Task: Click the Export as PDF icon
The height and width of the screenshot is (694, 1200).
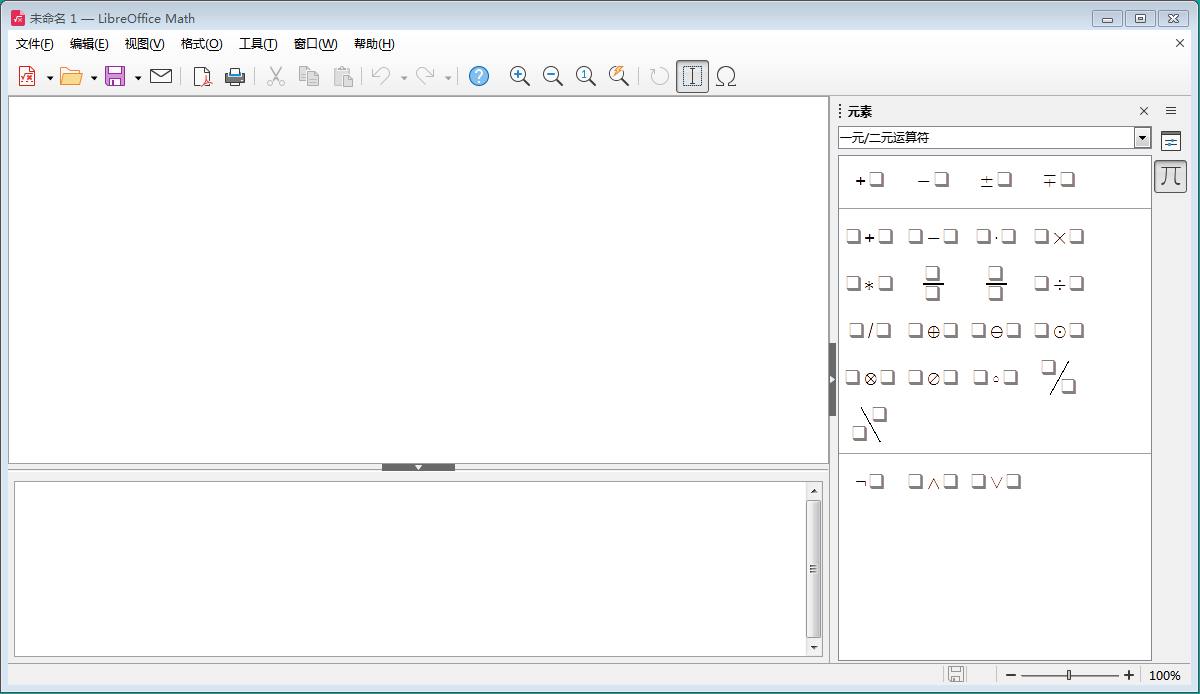Action: pos(203,77)
